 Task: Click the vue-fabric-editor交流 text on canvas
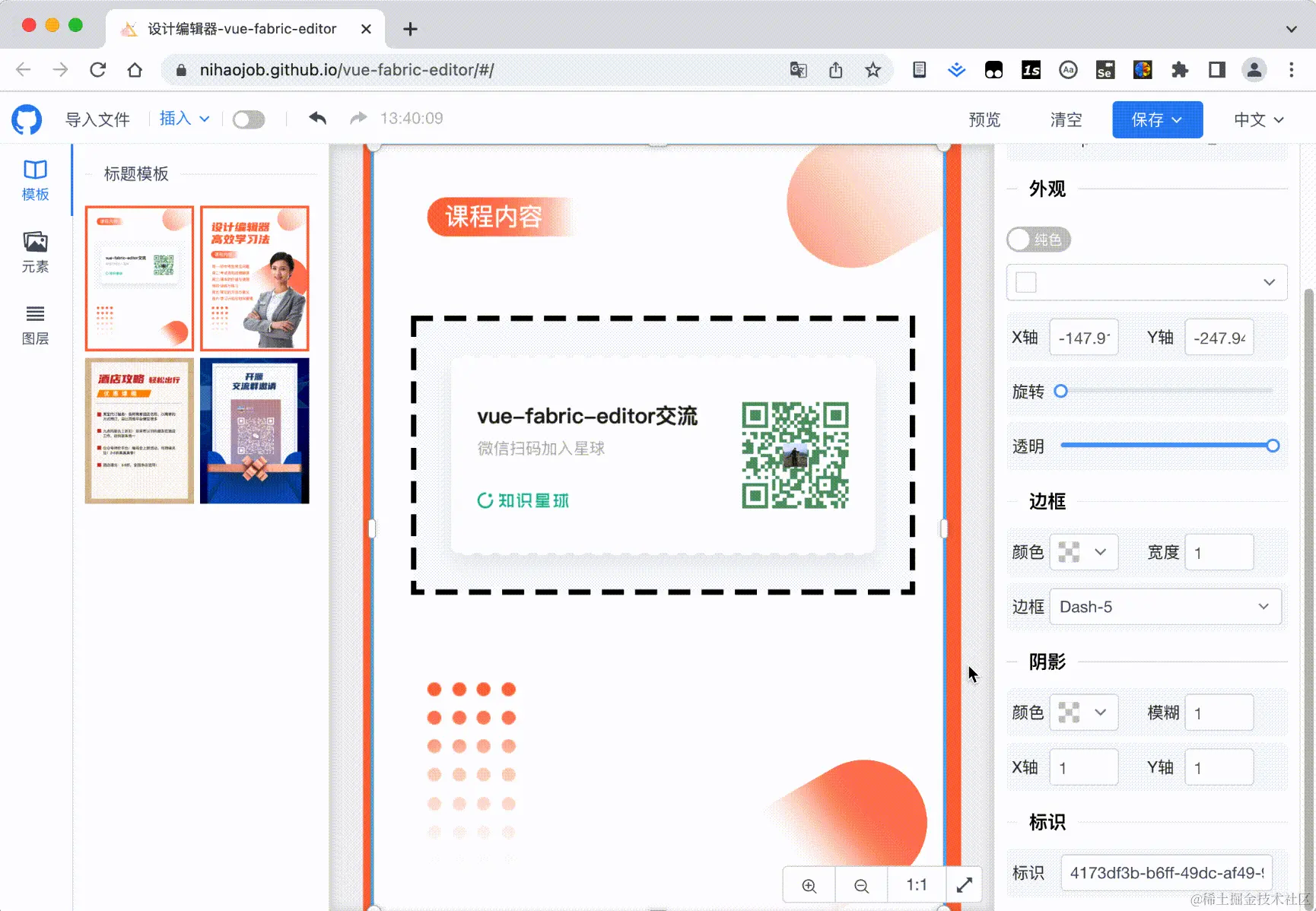click(587, 416)
